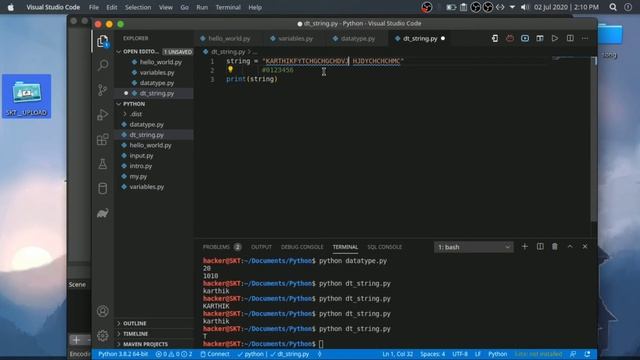
Task: Open input.py in file explorer
Action: (141, 156)
